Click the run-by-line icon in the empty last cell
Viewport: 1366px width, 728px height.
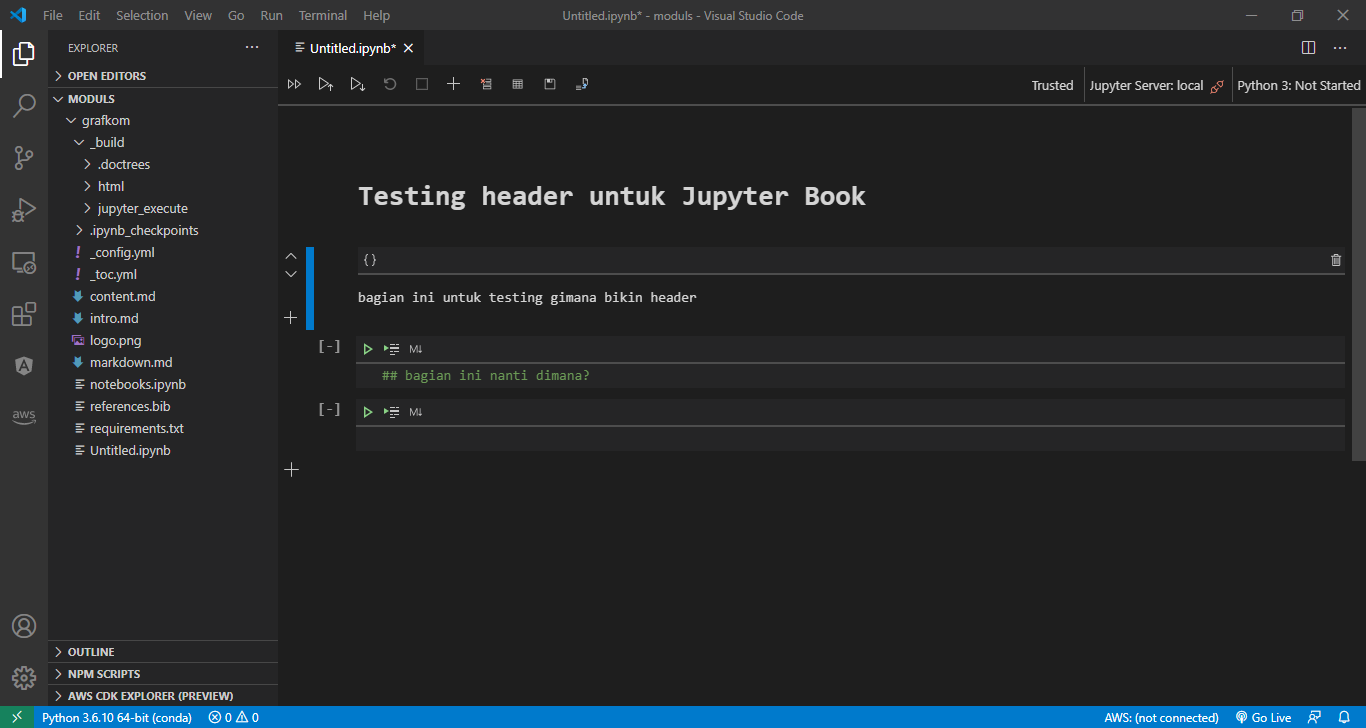click(x=392, y=412)
